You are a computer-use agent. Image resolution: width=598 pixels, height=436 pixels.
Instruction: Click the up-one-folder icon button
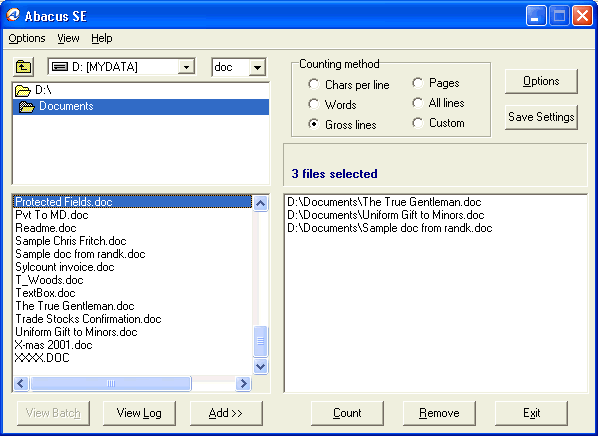pyautogui.click(x=23, y=67)
